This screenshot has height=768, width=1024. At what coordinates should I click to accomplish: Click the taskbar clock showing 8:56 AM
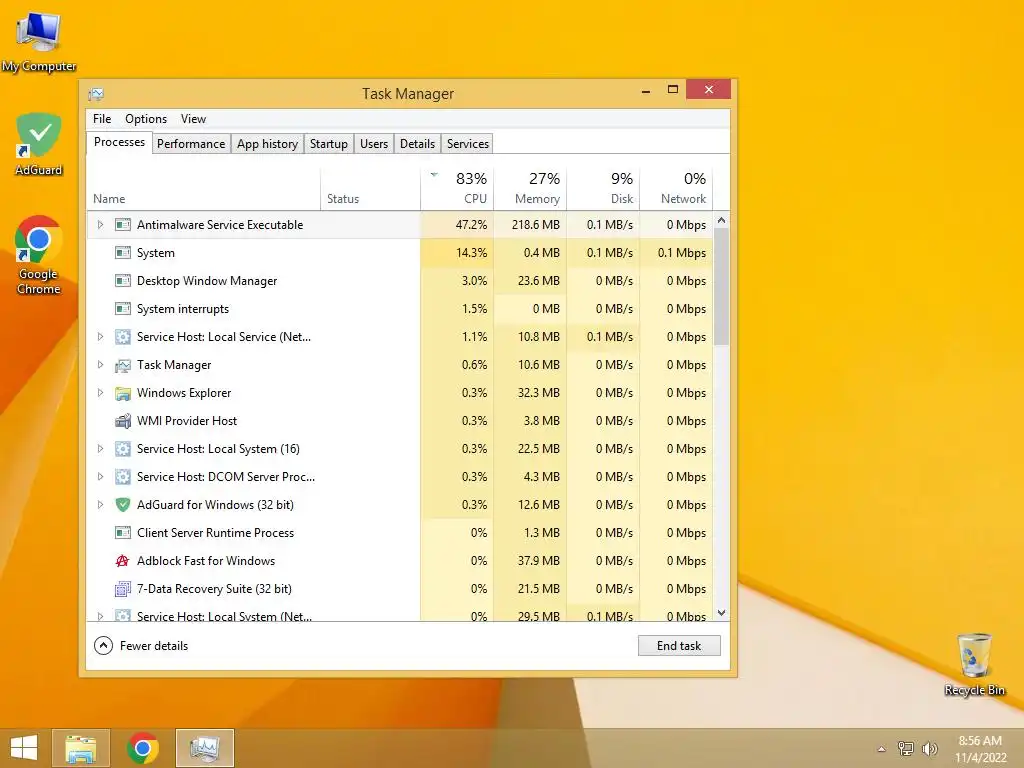tap(980, 749)
